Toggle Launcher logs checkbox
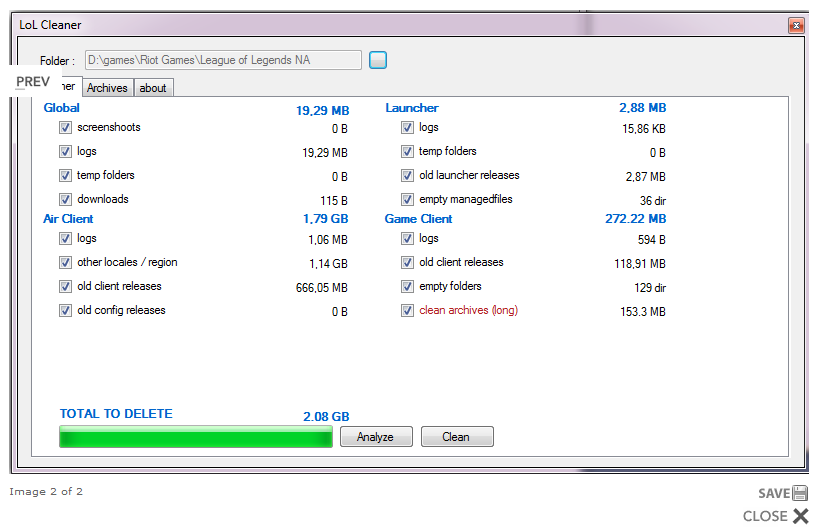Screen dimensions: 815x531 (x=407, y=128)
